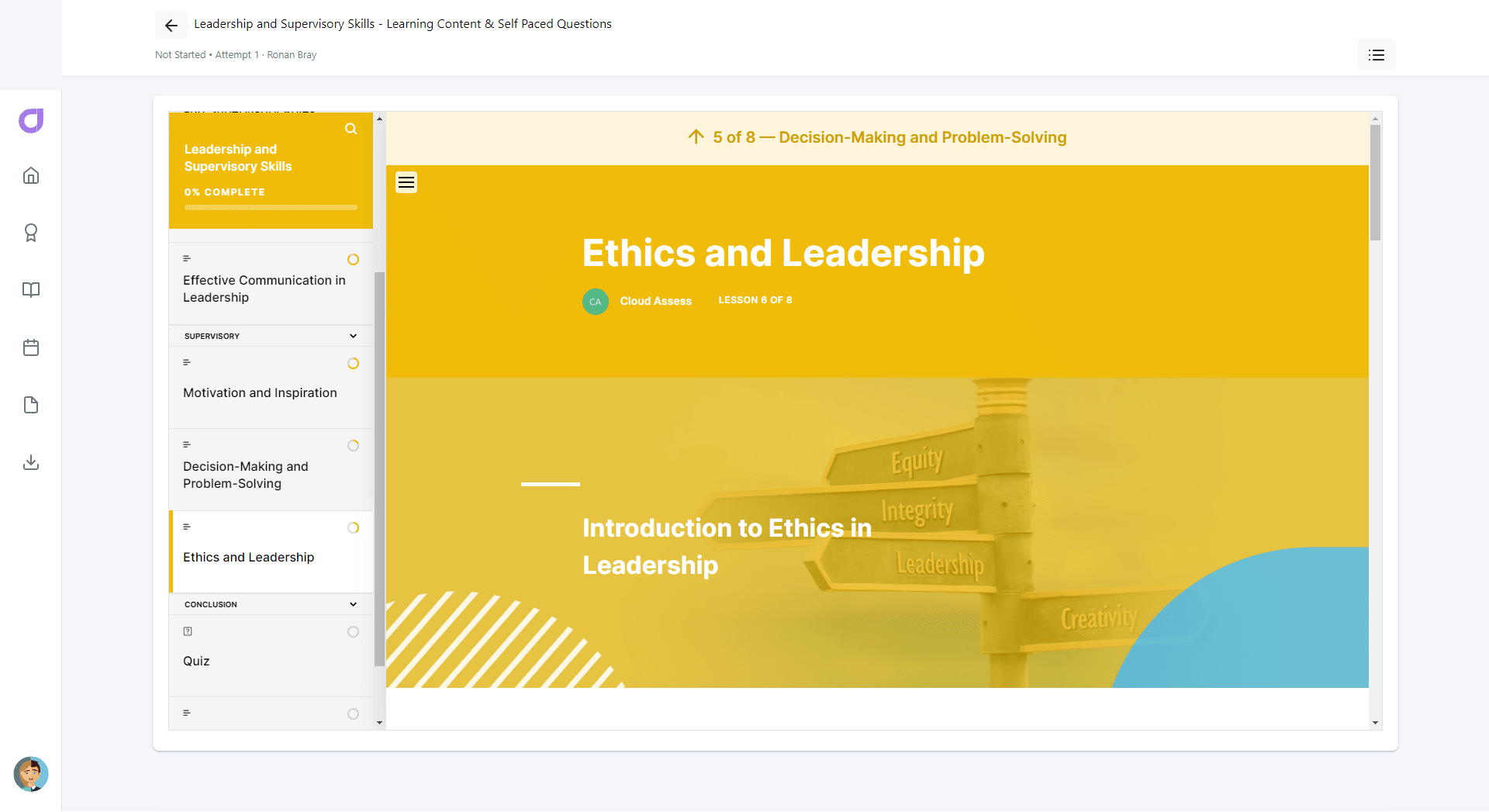Click the up arrow to previous lesson

(x=696, y=136)
